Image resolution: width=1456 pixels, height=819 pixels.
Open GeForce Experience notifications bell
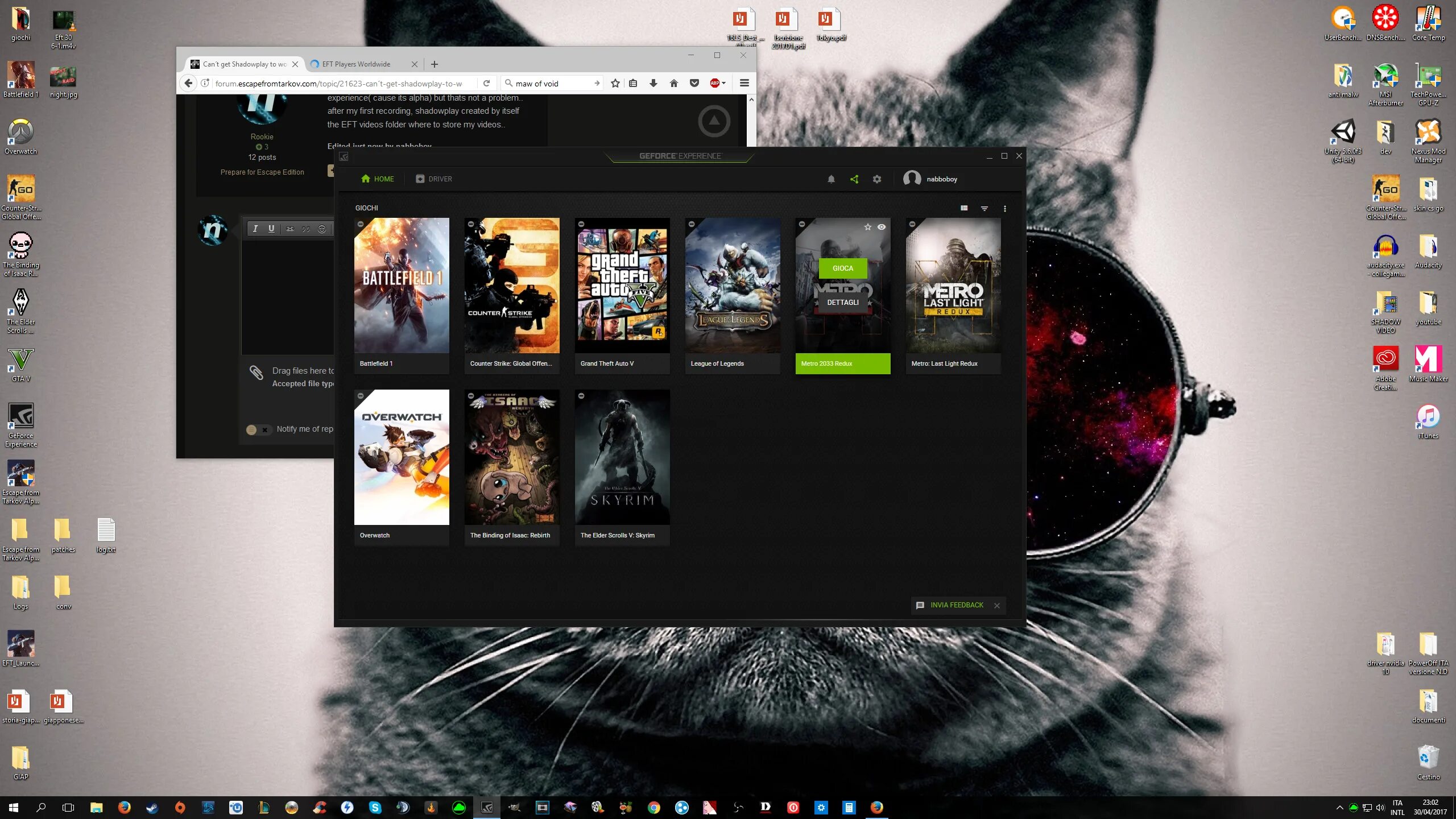point(831,179)
